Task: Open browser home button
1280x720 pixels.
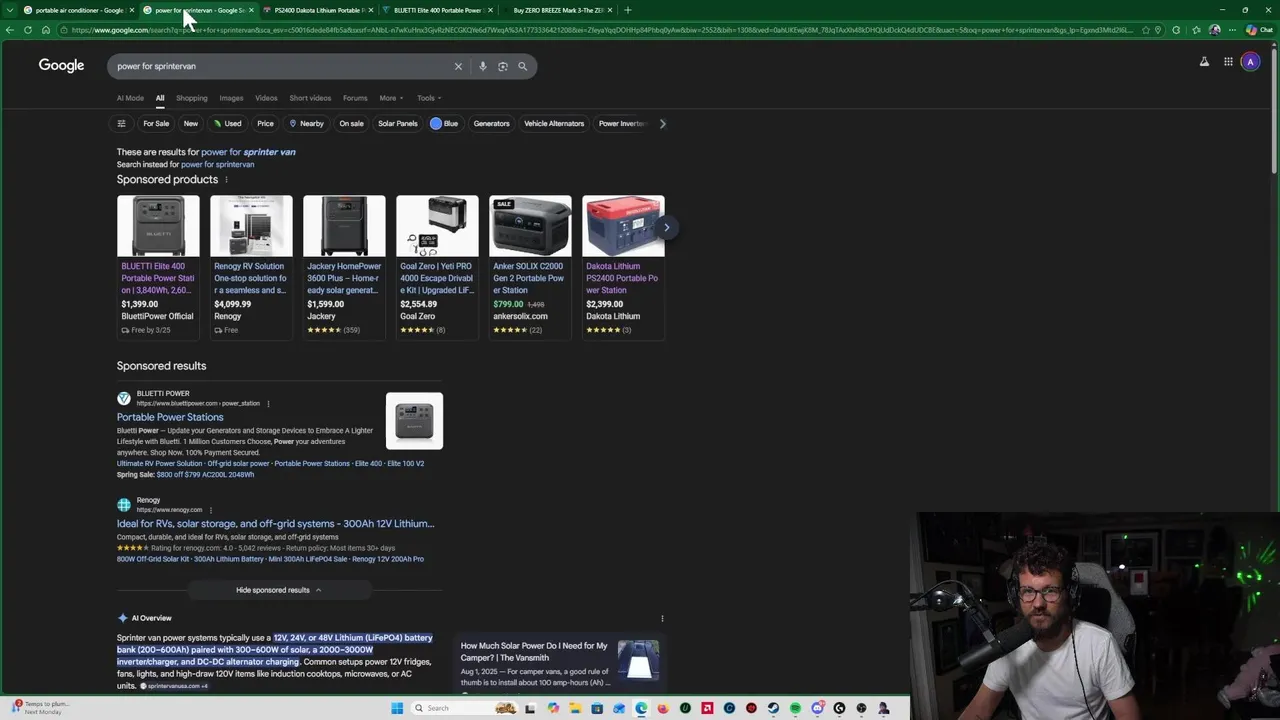Action: pyautogui.click(x=45, y=30)
